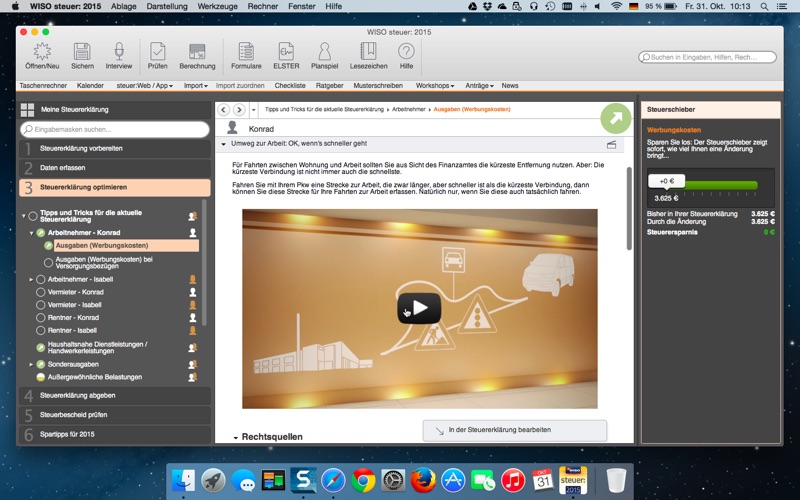The image size is (800, 500).
Task: Toggle Haushaltsnahe Dienstleistungen status circle
Action: pos(41,347)
